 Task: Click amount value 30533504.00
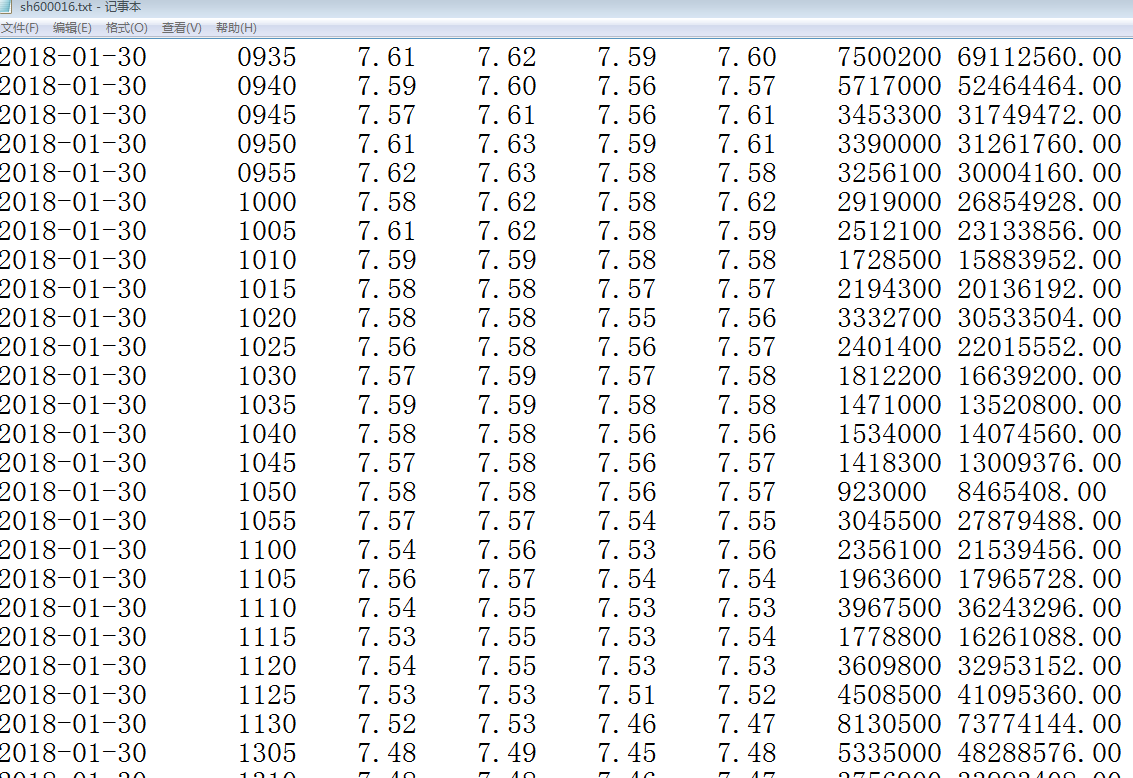tap(1040, 318)
